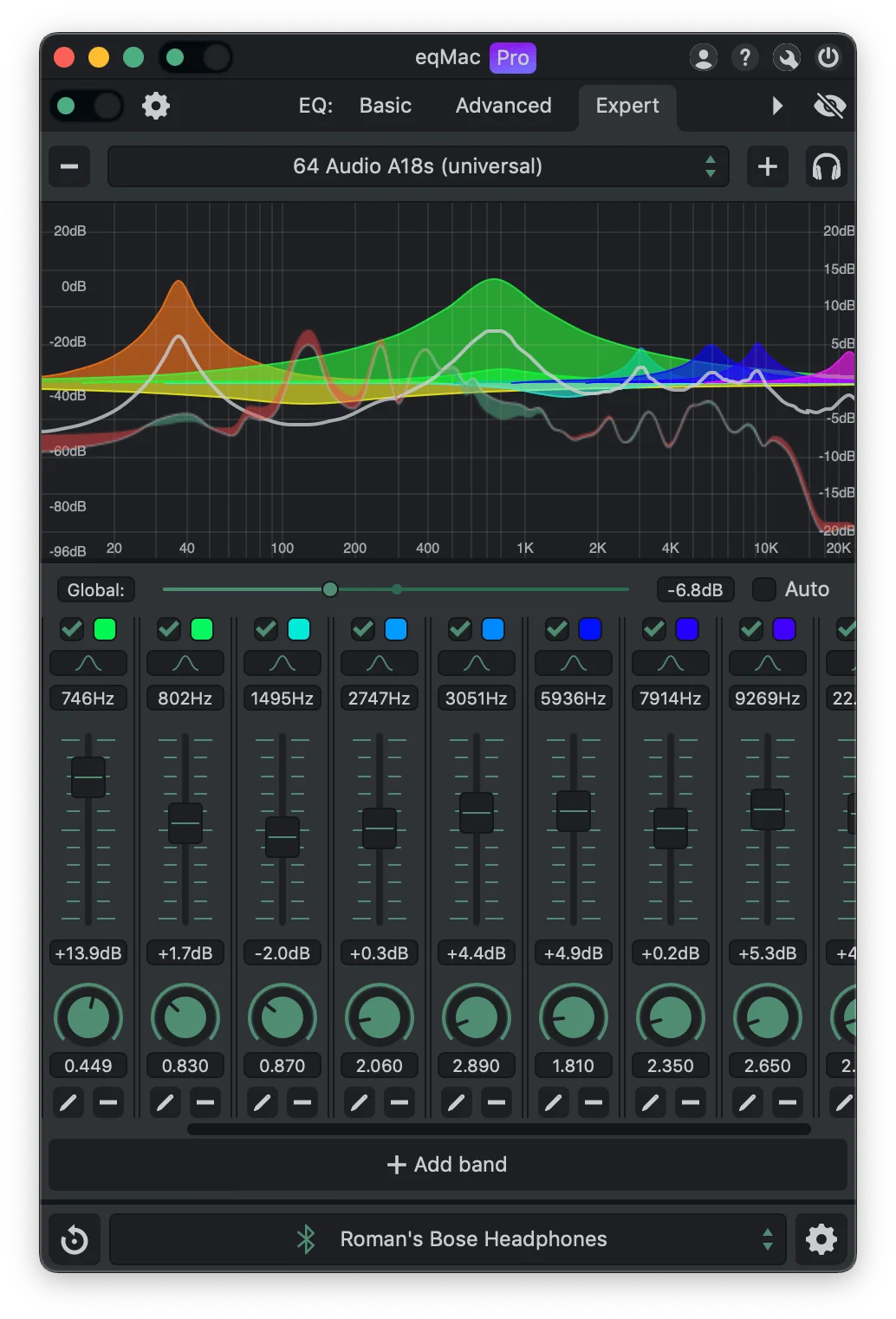Click the Global label button
The image size is (896, 1319).
click(96, 590)
